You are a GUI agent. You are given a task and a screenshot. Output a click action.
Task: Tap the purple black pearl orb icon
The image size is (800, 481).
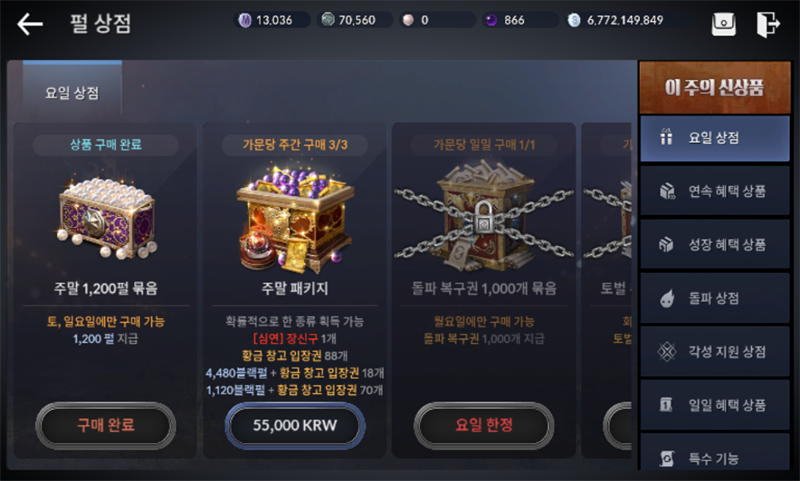[x=491, y=20]
